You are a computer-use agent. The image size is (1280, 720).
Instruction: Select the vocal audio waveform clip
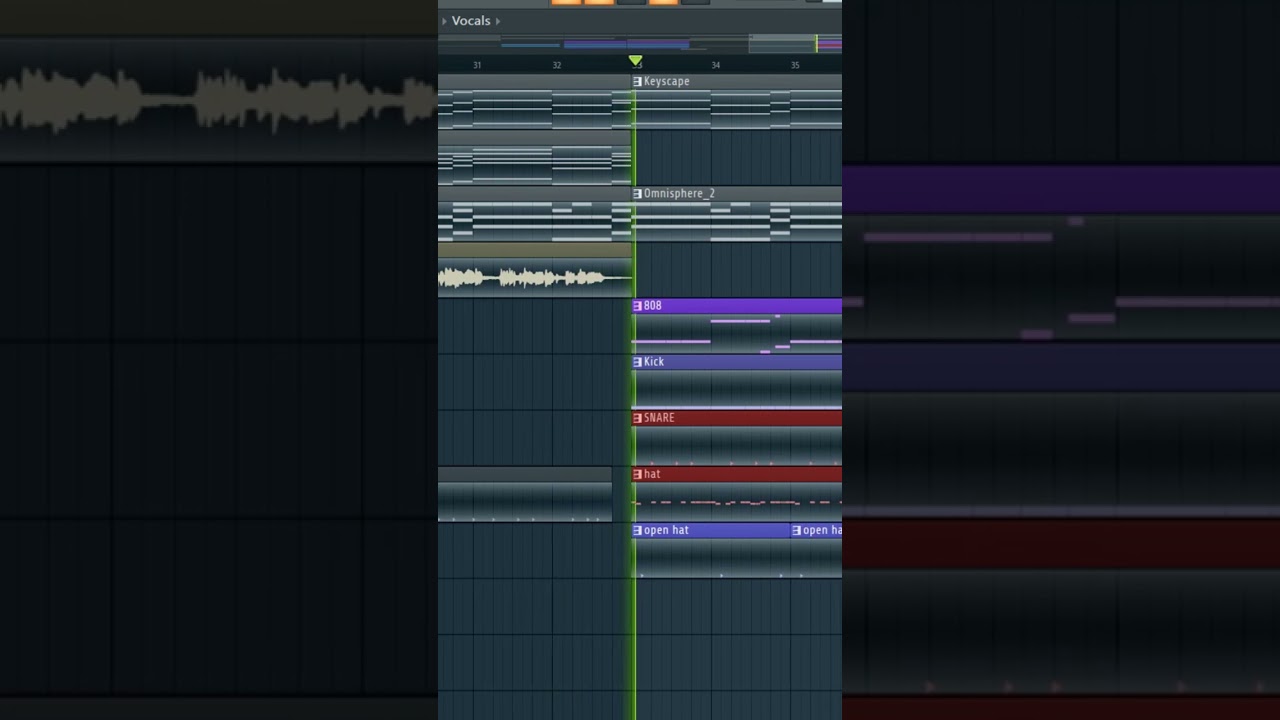(535, 270)
